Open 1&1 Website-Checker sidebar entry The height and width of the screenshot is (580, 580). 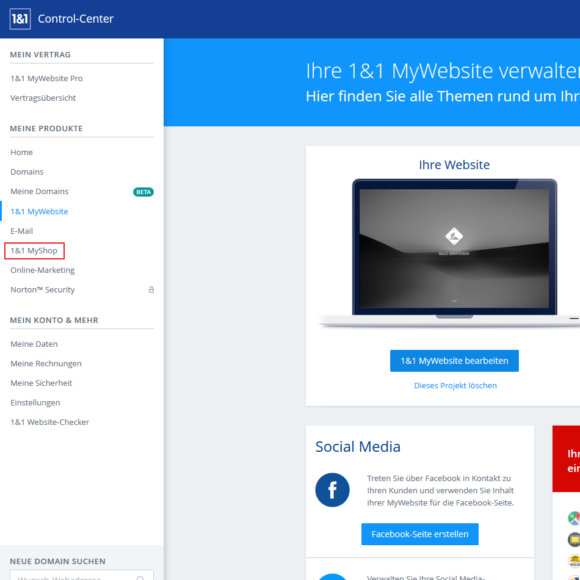(x=50, y=422)
